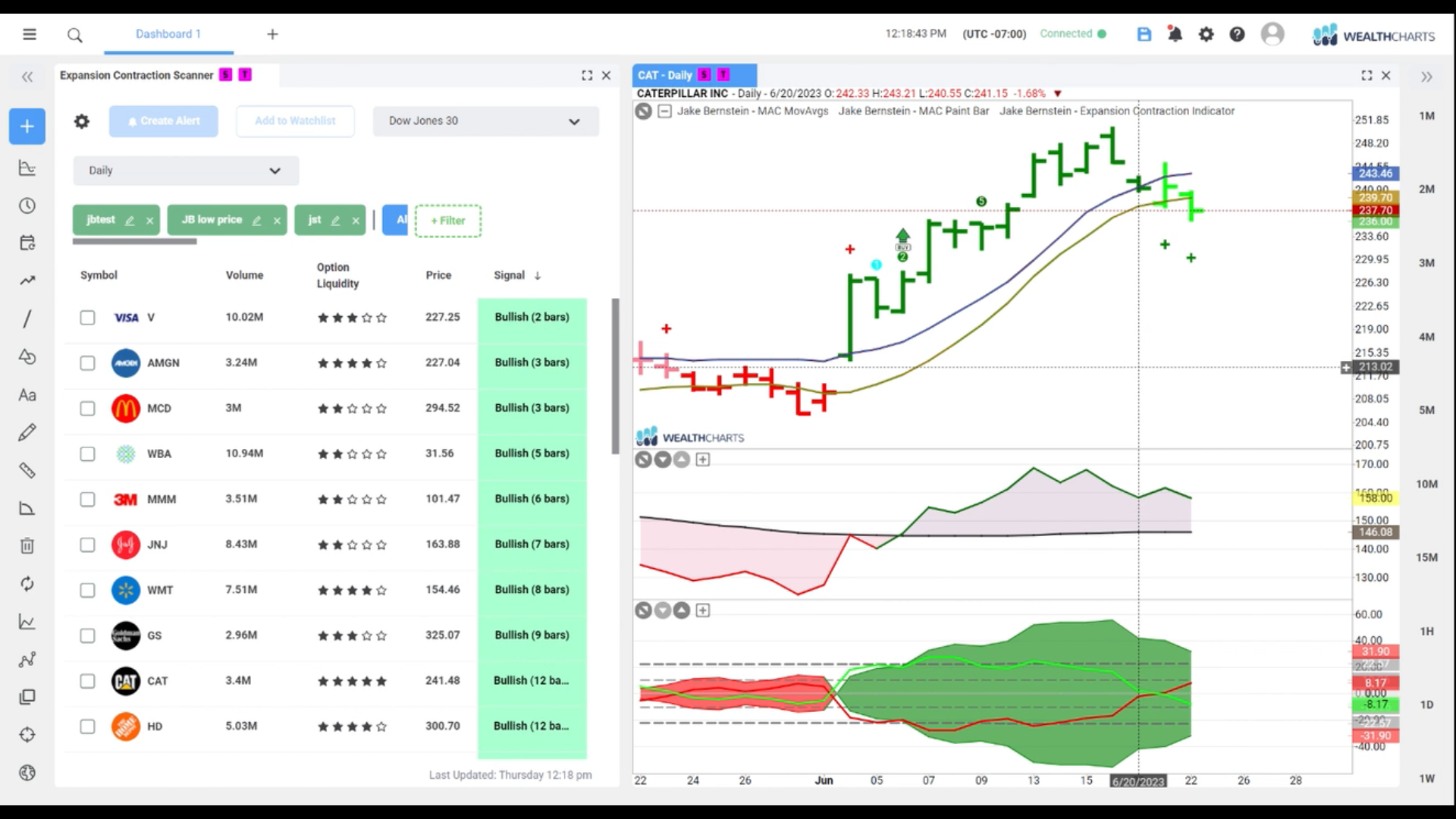Select the 1H timeframe
Image resolution: width=1456 pixels, height=819 pixels.
(x=1426, y=631)
